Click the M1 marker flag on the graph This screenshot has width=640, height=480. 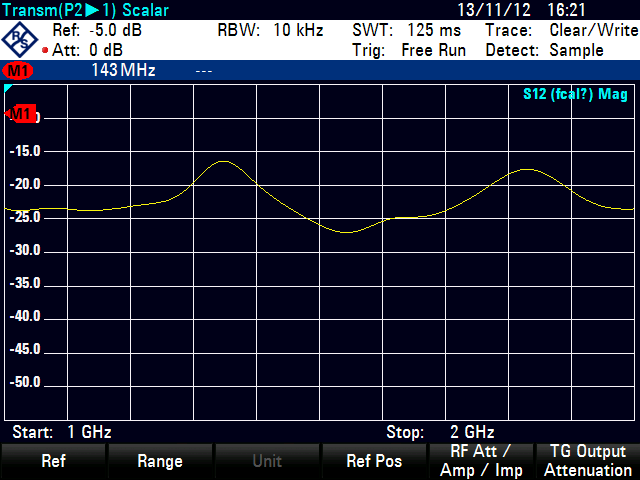click(x=21, y=114)
